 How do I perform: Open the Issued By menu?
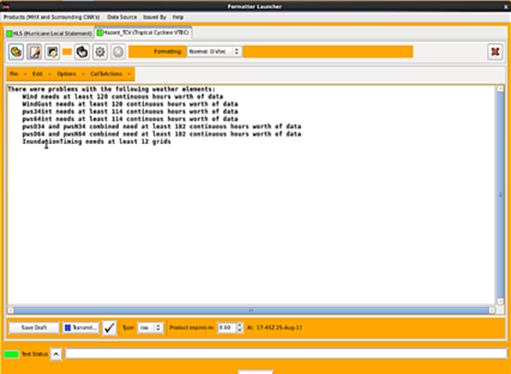(155, 17)
